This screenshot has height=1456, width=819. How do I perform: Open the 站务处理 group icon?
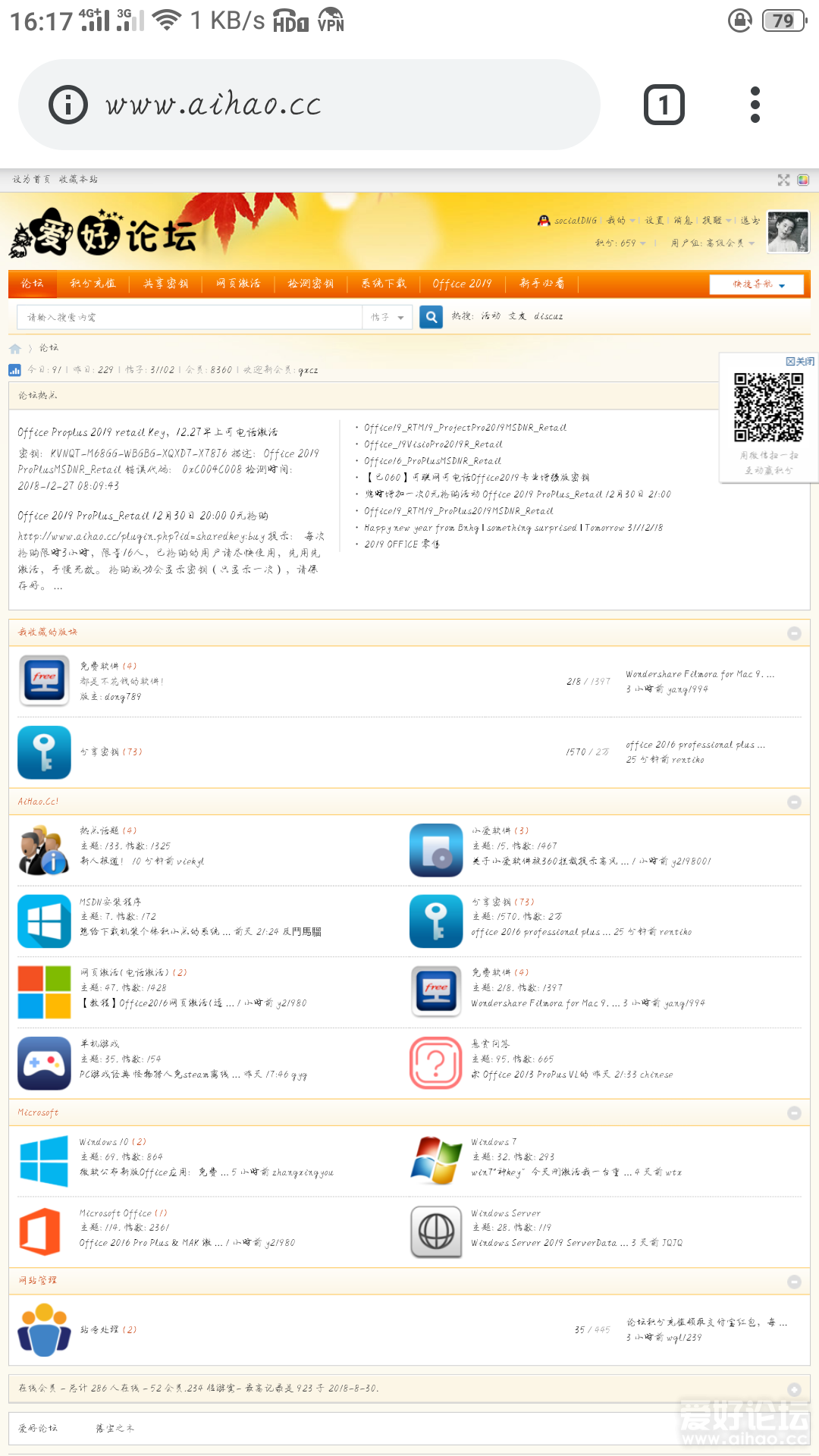click(45, 1329)
